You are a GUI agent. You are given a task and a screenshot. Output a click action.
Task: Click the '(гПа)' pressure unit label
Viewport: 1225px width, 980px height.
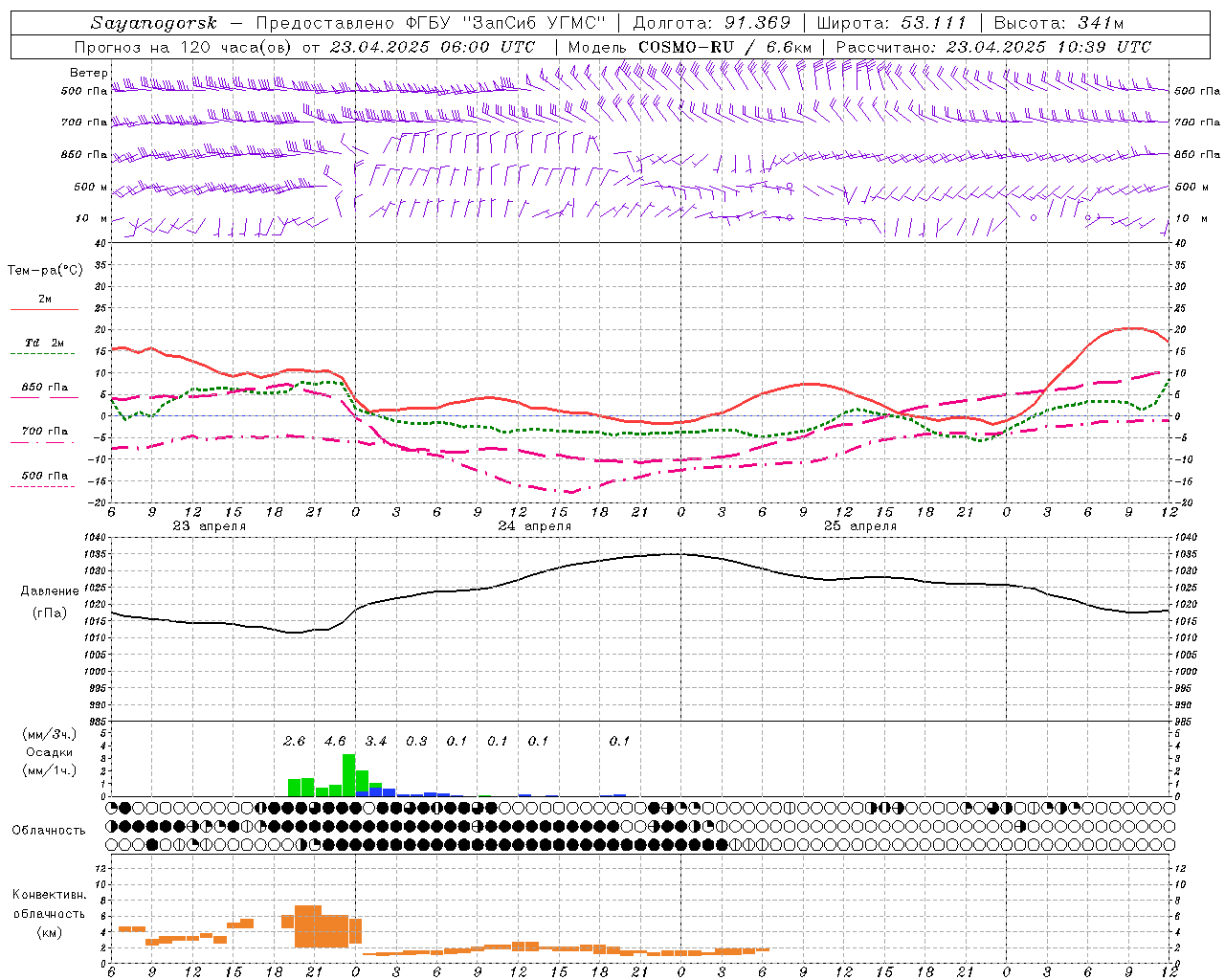[x=50, y=613]
